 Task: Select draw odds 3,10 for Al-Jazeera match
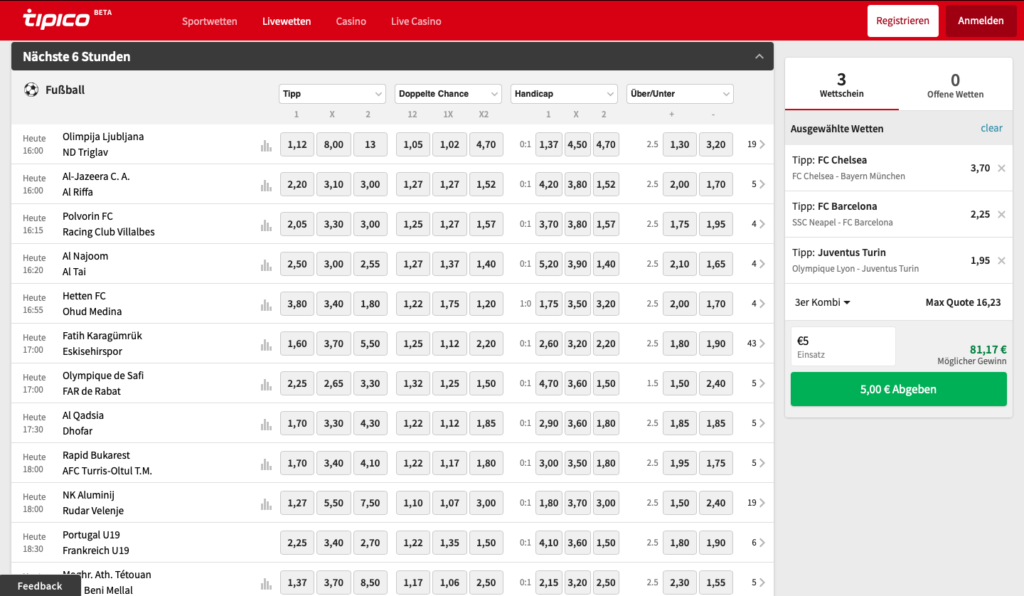pos(334,184)
